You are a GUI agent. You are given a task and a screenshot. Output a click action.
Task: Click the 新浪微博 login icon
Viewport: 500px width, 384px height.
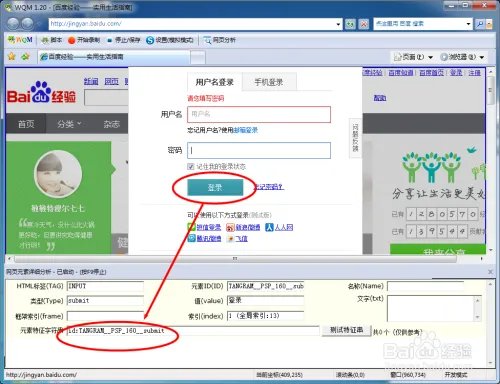pos(230,227)
